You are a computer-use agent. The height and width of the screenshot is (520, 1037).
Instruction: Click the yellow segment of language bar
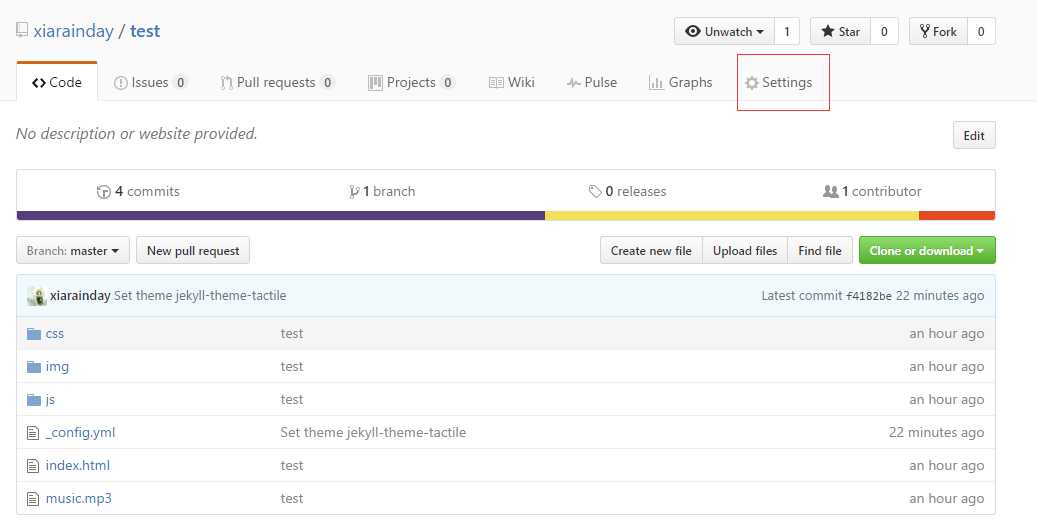tap(732, 216)
